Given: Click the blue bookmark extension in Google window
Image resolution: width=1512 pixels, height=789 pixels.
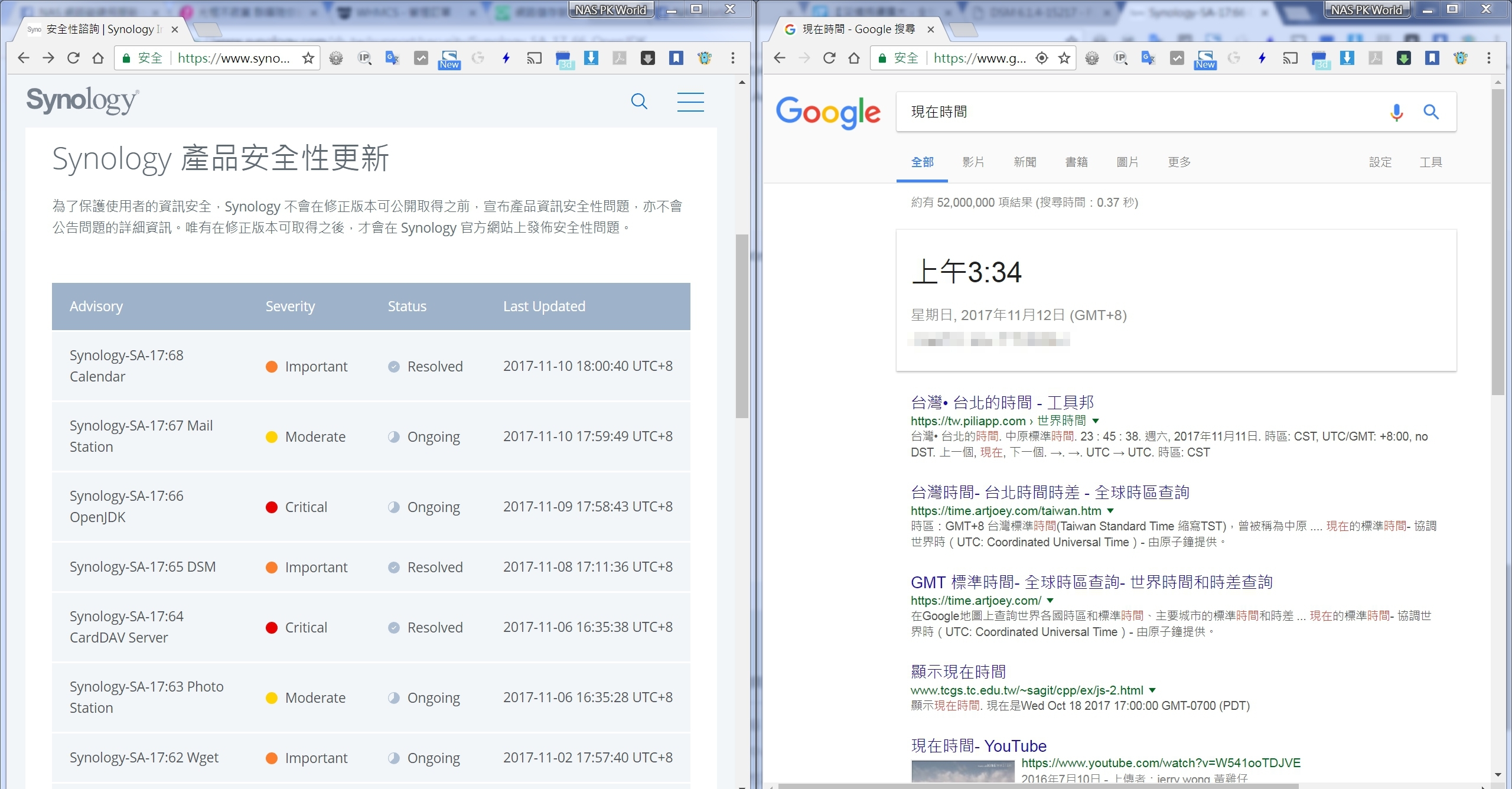Looking at the screenshot, I should (x=1432, y=58).
